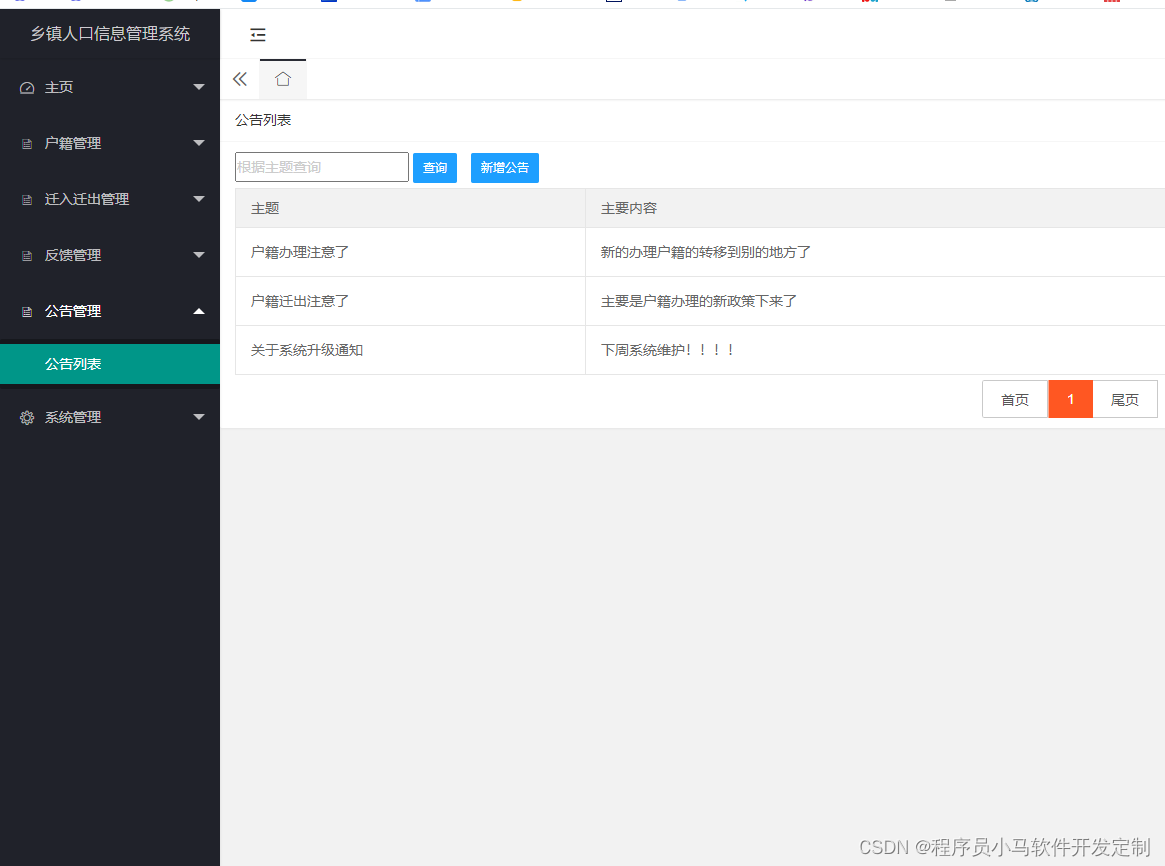
Task: Click the 新增公告 button
Action: (504, 167)
